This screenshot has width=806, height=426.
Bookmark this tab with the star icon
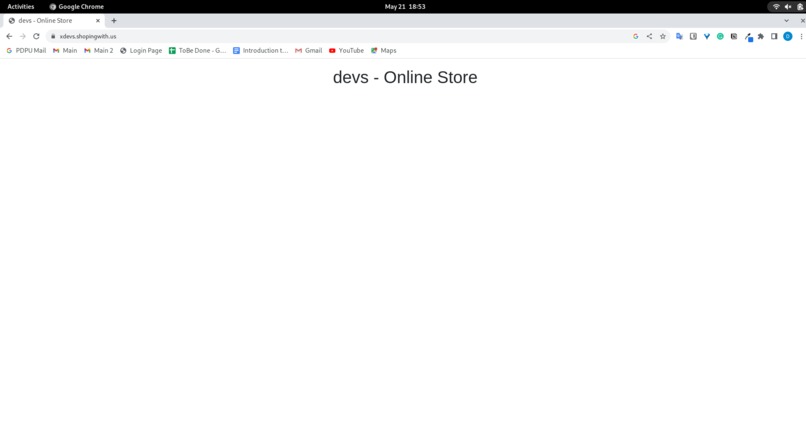tap(663, 36)
